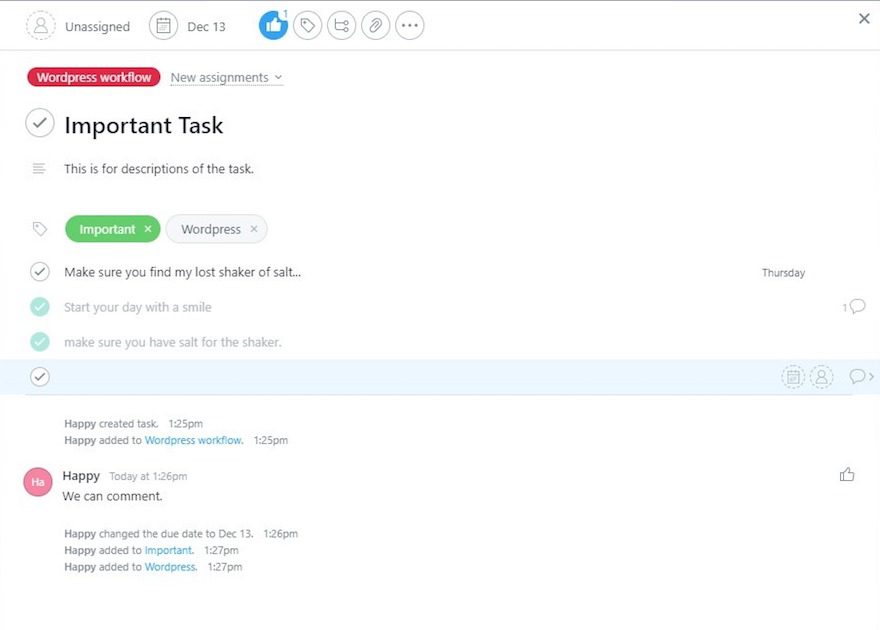
Task: Expand the 'New assignments' dropdown
Action: point(227,77)
